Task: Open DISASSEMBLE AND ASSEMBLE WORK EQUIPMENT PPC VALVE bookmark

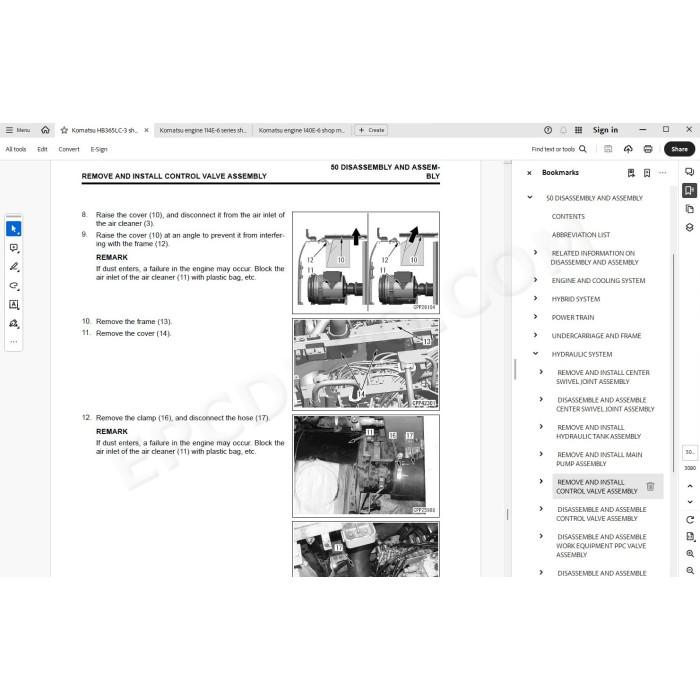Action: (601, 546)
